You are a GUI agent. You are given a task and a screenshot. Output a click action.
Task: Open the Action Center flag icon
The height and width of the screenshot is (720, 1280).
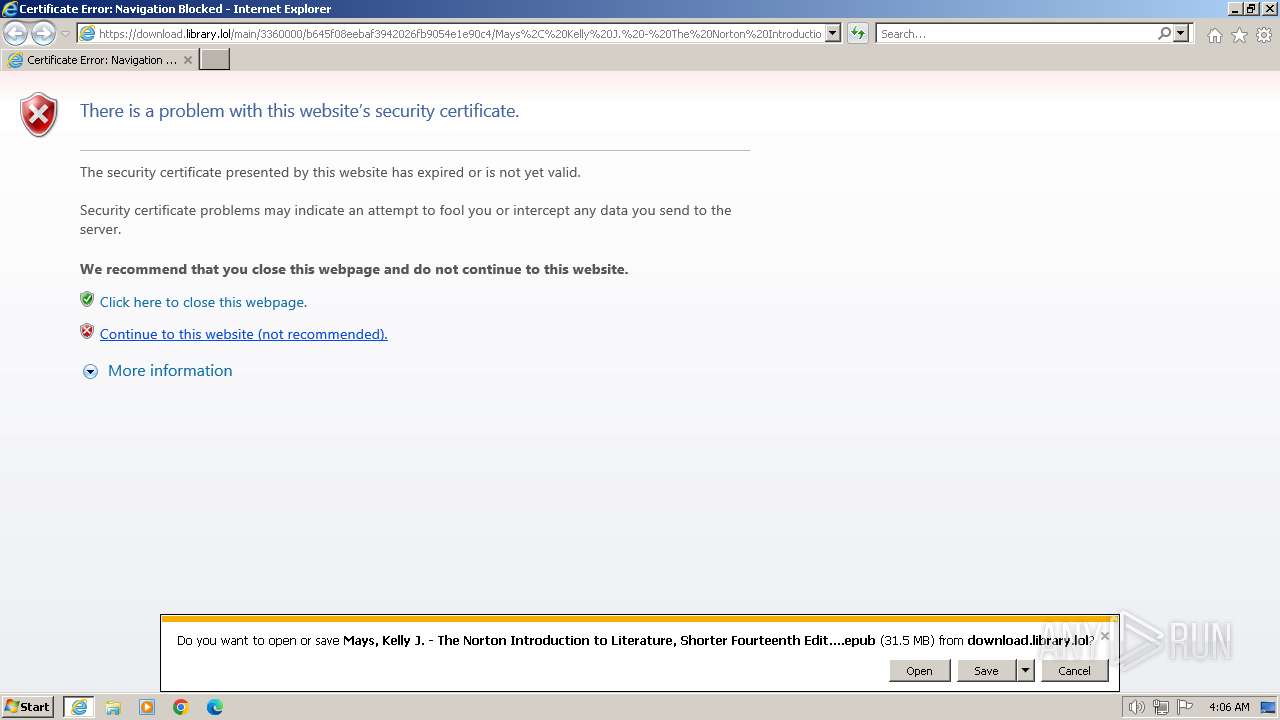(x=1185, y=707)
